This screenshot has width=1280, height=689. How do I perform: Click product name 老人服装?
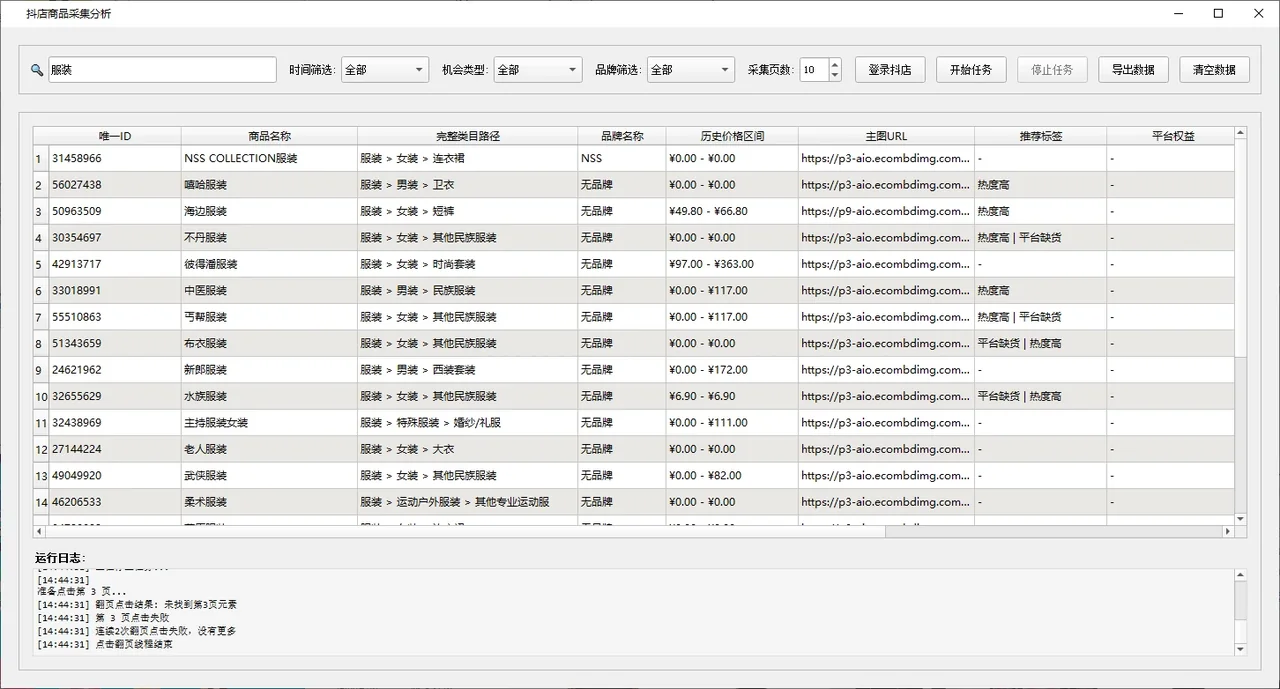click(x=269, y=449)
